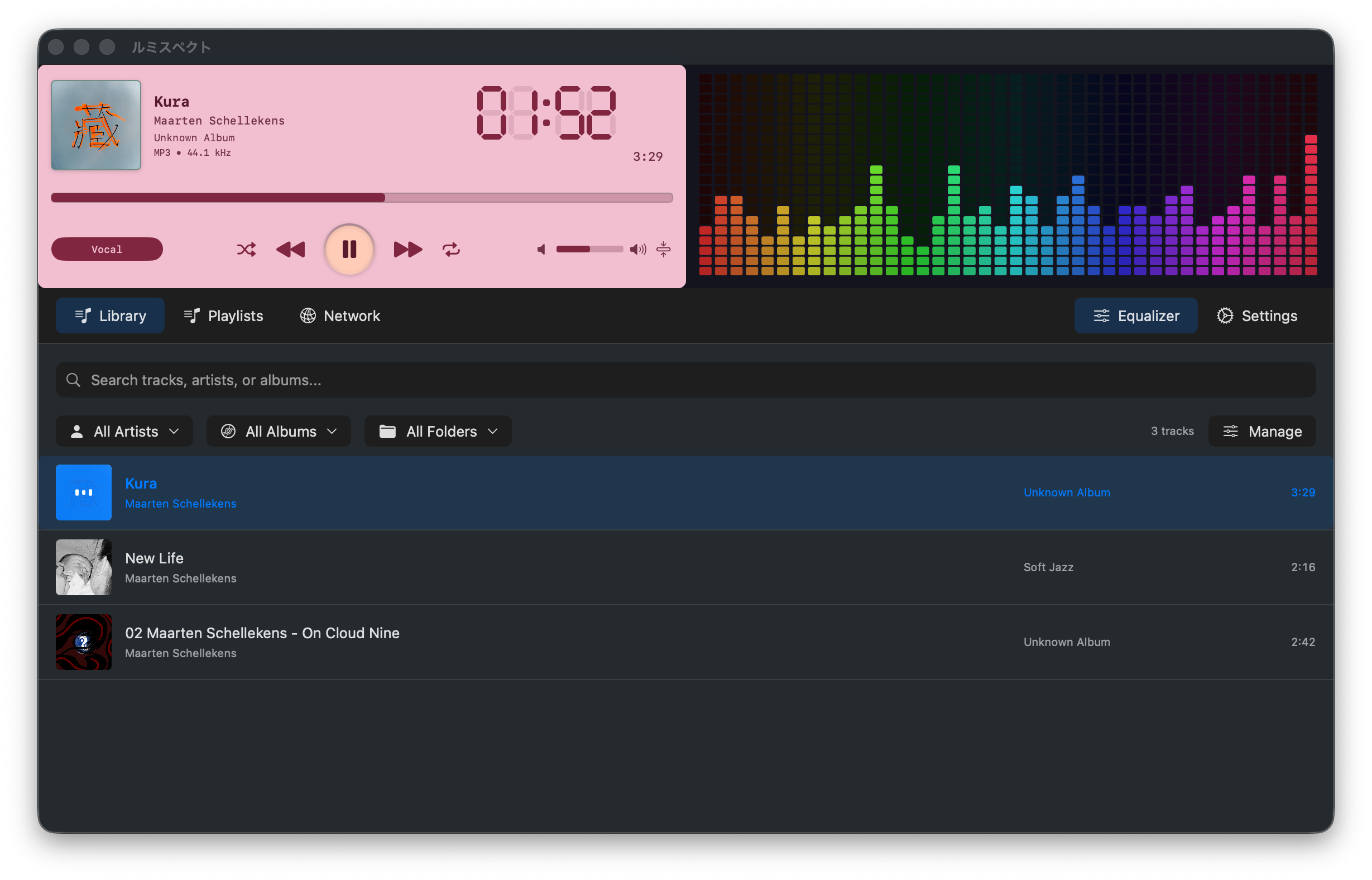Screen dimensions: 1372x880
Task: Toggle the Vocal preset pill
Action: [x=107, y=250]
